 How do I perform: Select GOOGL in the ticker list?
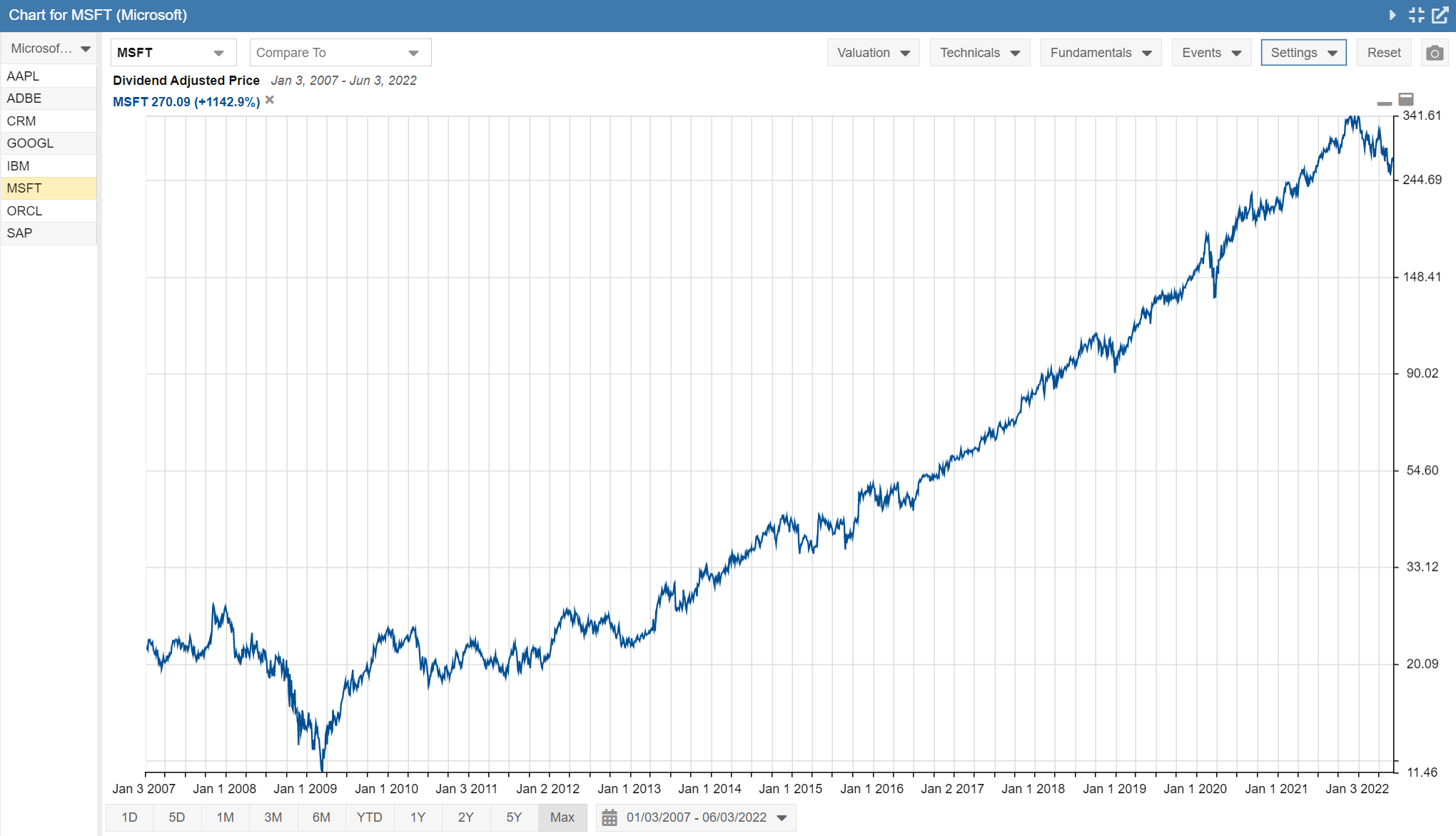(x=49, y=143)
